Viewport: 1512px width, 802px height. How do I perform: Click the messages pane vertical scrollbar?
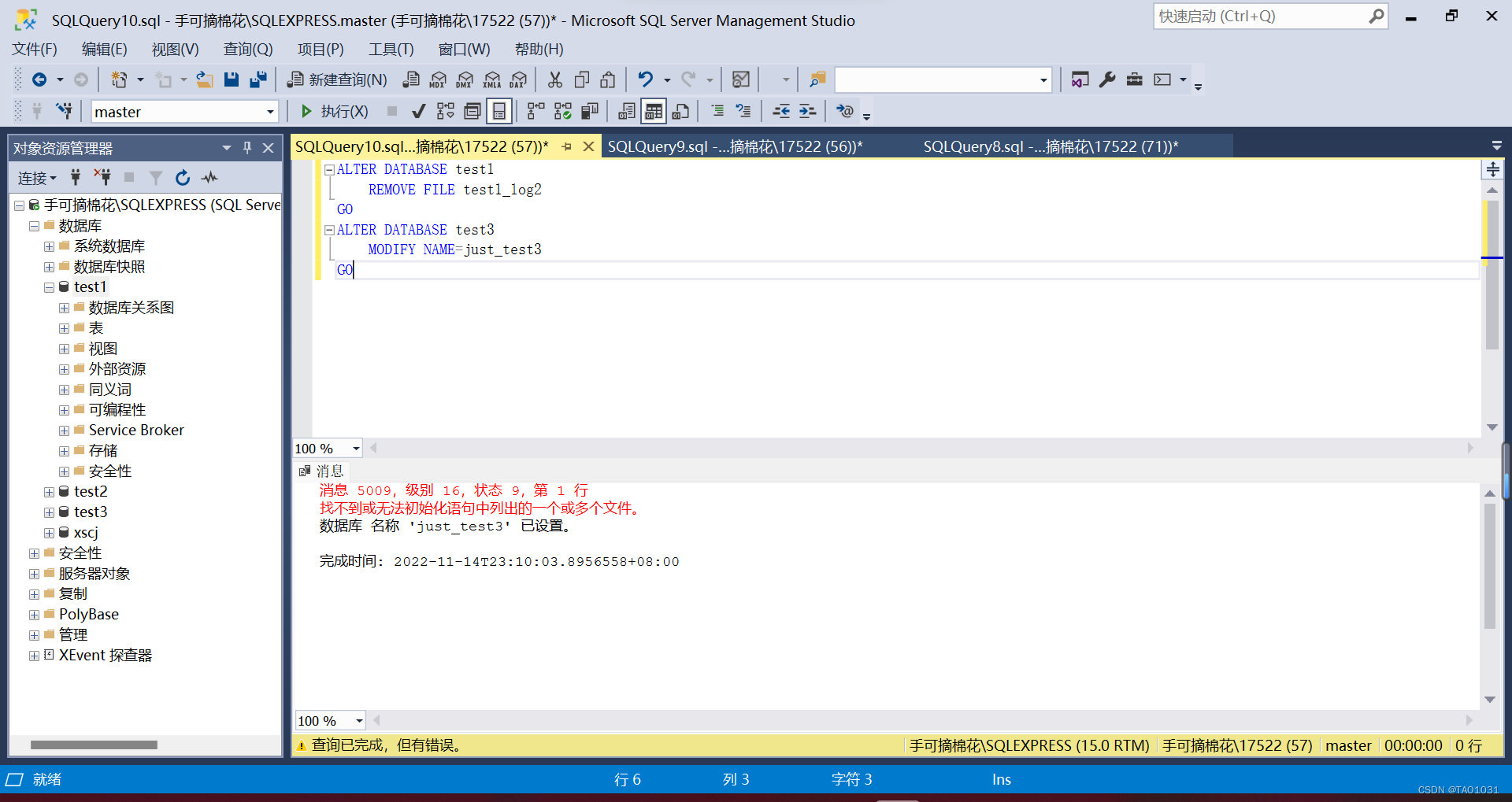(x=1489, y=567)
